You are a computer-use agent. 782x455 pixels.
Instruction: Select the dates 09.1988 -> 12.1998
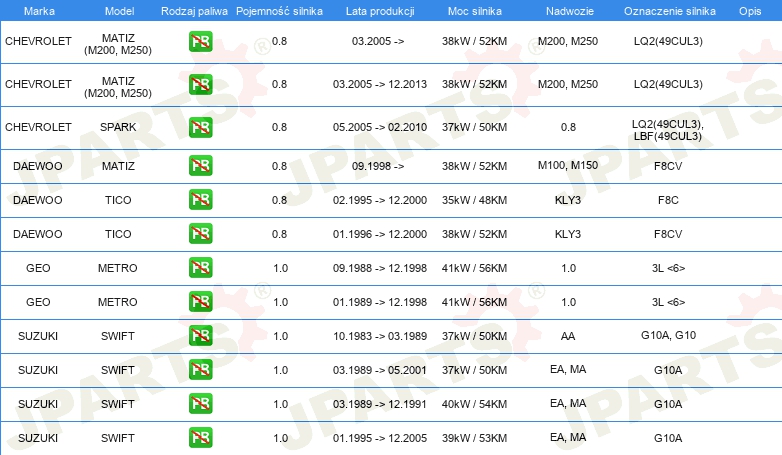pos(380,268)
